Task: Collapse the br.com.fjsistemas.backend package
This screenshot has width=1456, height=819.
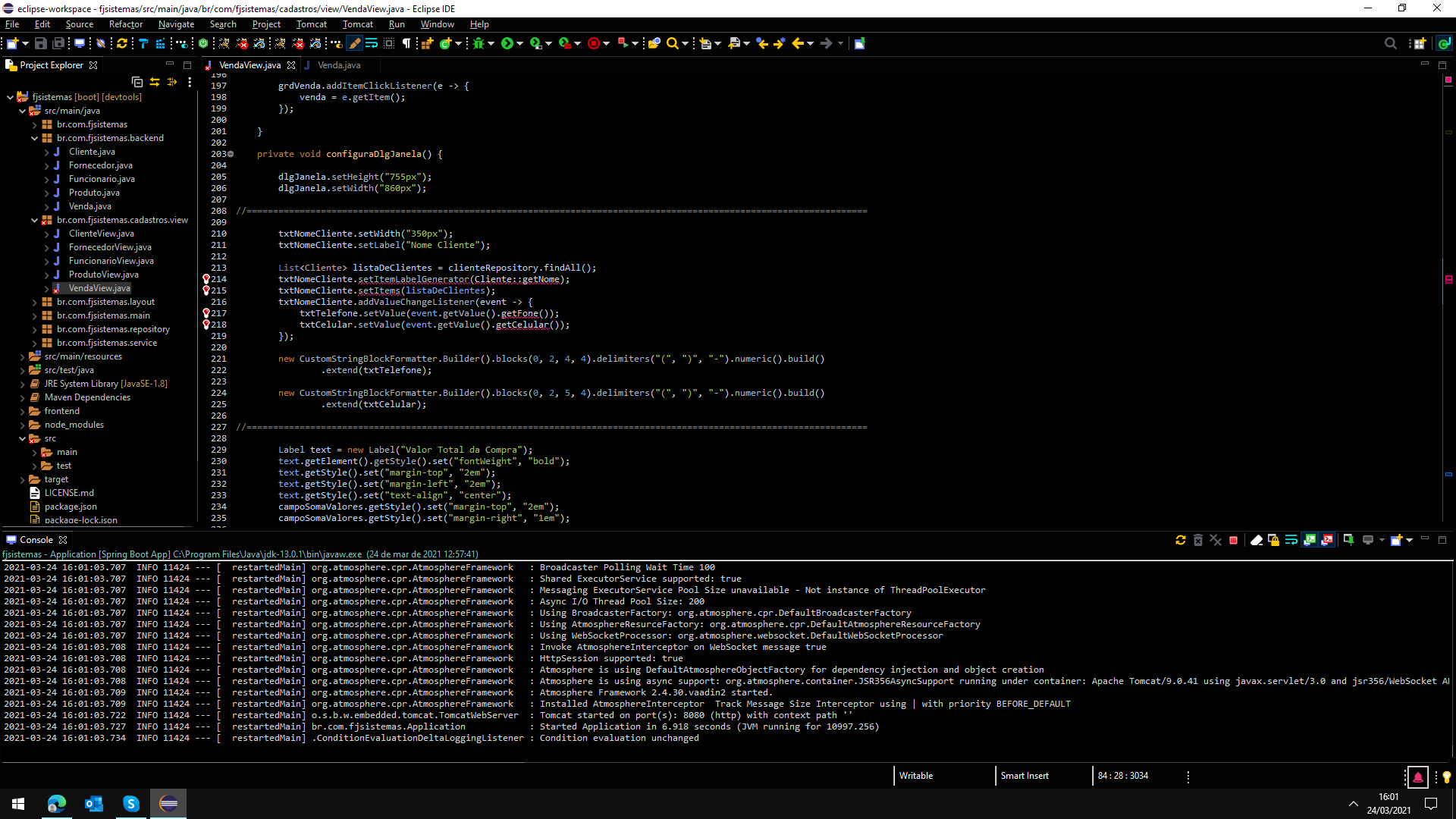Action: 34,138
